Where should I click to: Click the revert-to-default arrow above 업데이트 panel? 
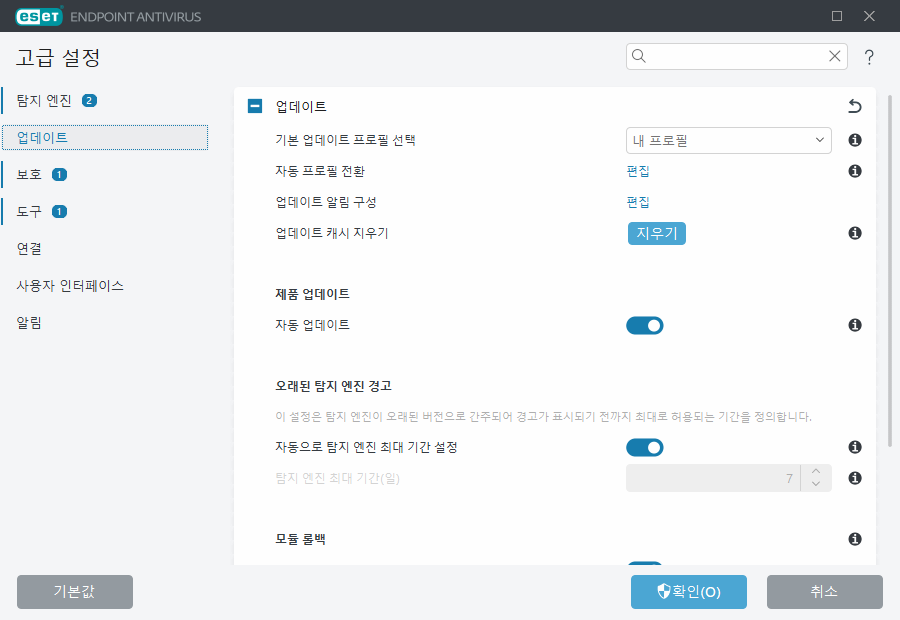(x=855, y=104)
